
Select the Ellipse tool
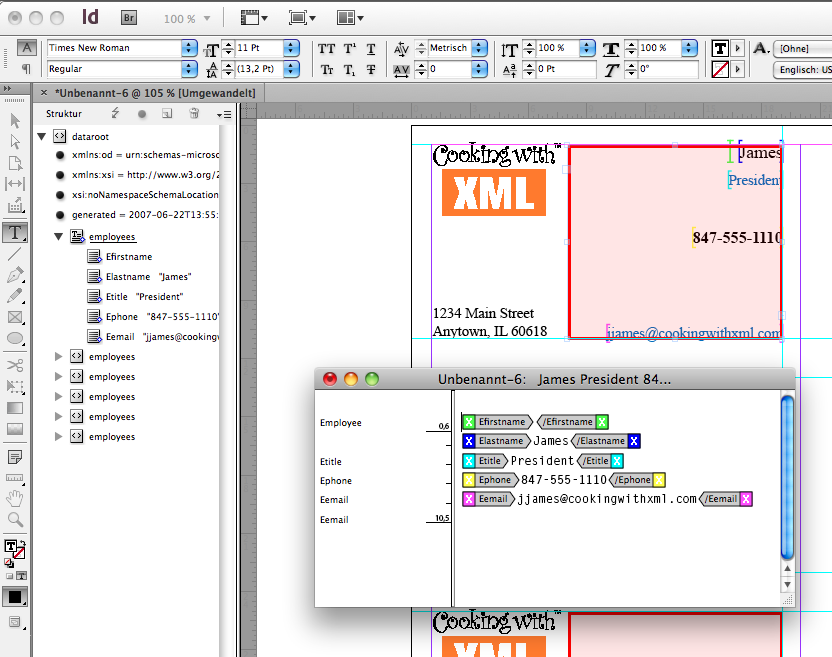coord(15,338)
